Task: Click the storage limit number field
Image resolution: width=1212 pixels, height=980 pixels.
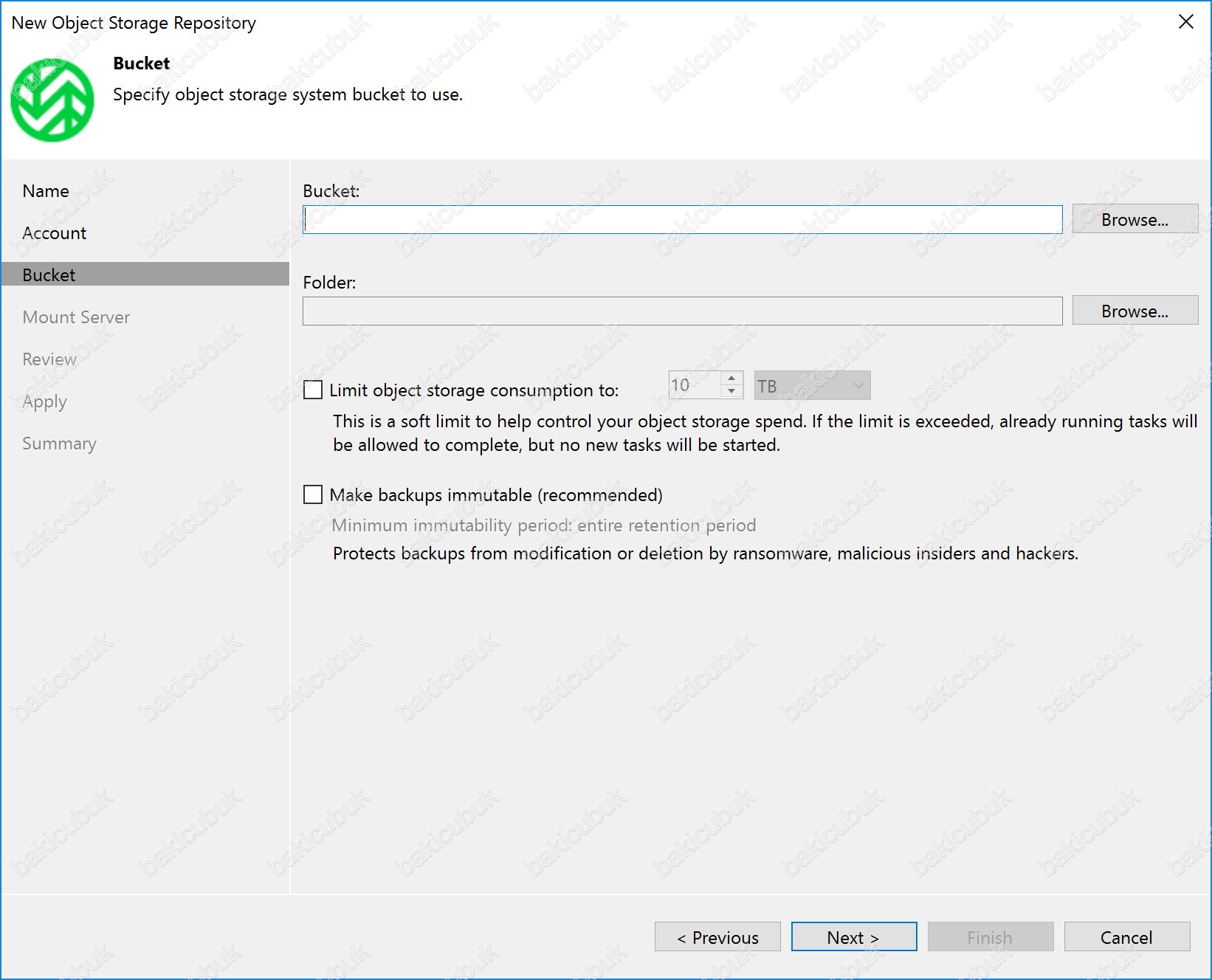Action: pyautogui.click(x=694, y=385)
